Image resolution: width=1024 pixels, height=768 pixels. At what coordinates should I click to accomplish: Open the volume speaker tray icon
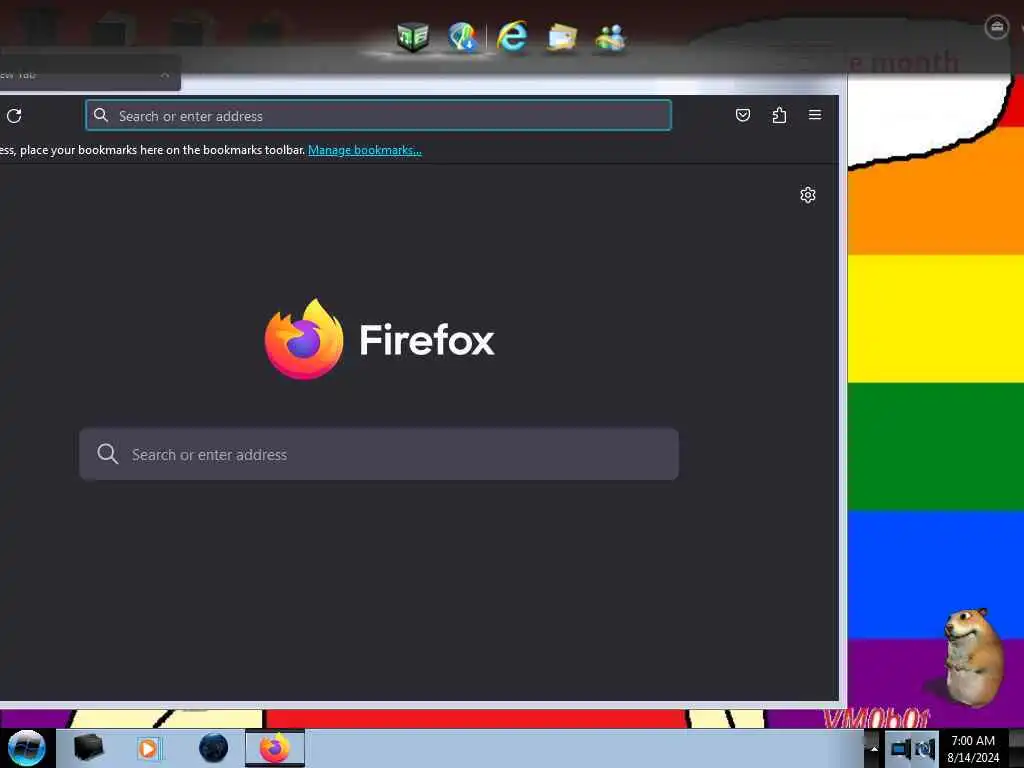[925, 748]
